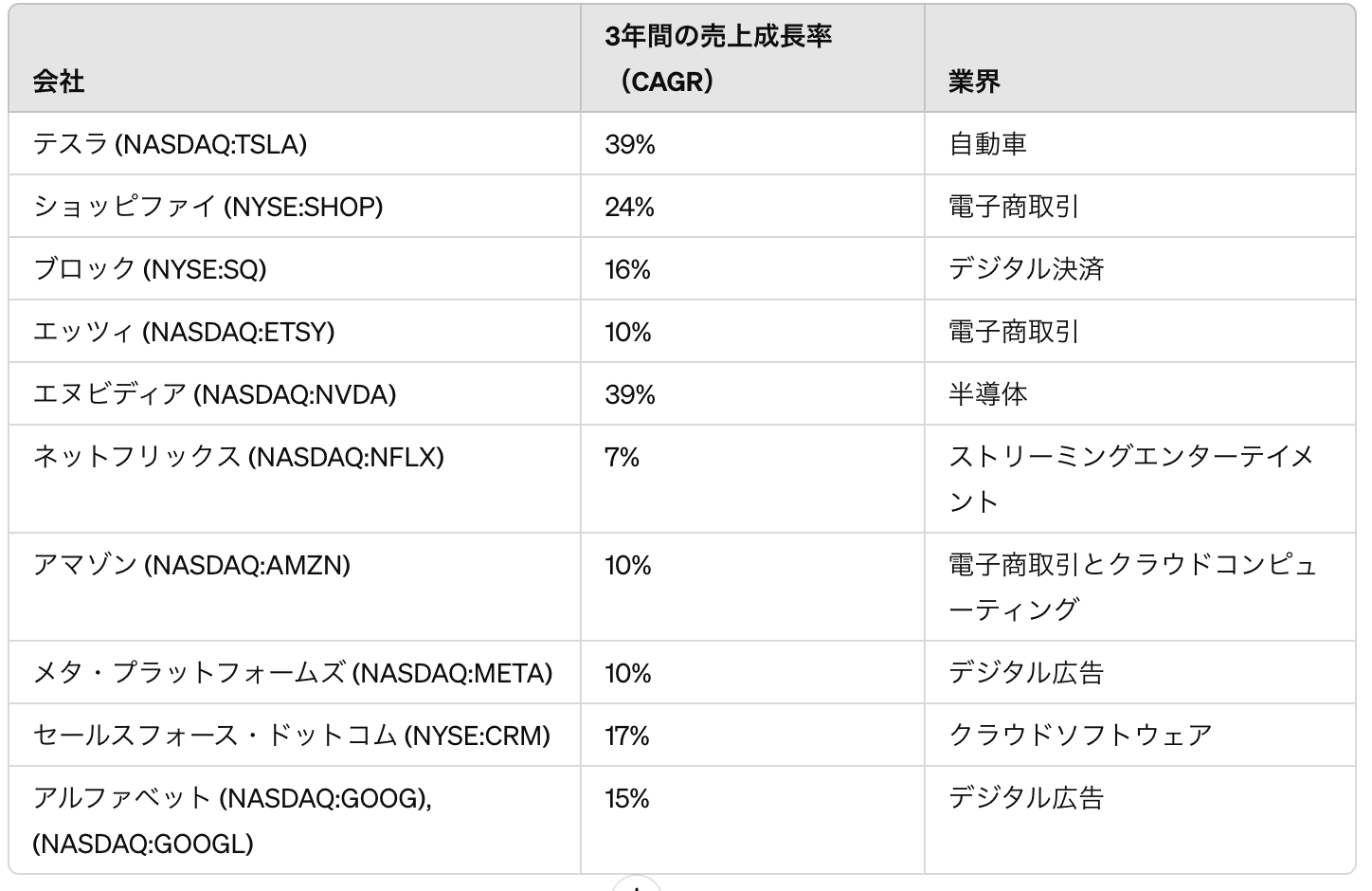The image size is (1372, 891).
Task: Click the メタ・プラットフォームズ (NASDAQ:META) cell
Action: (x=293, y=673)
